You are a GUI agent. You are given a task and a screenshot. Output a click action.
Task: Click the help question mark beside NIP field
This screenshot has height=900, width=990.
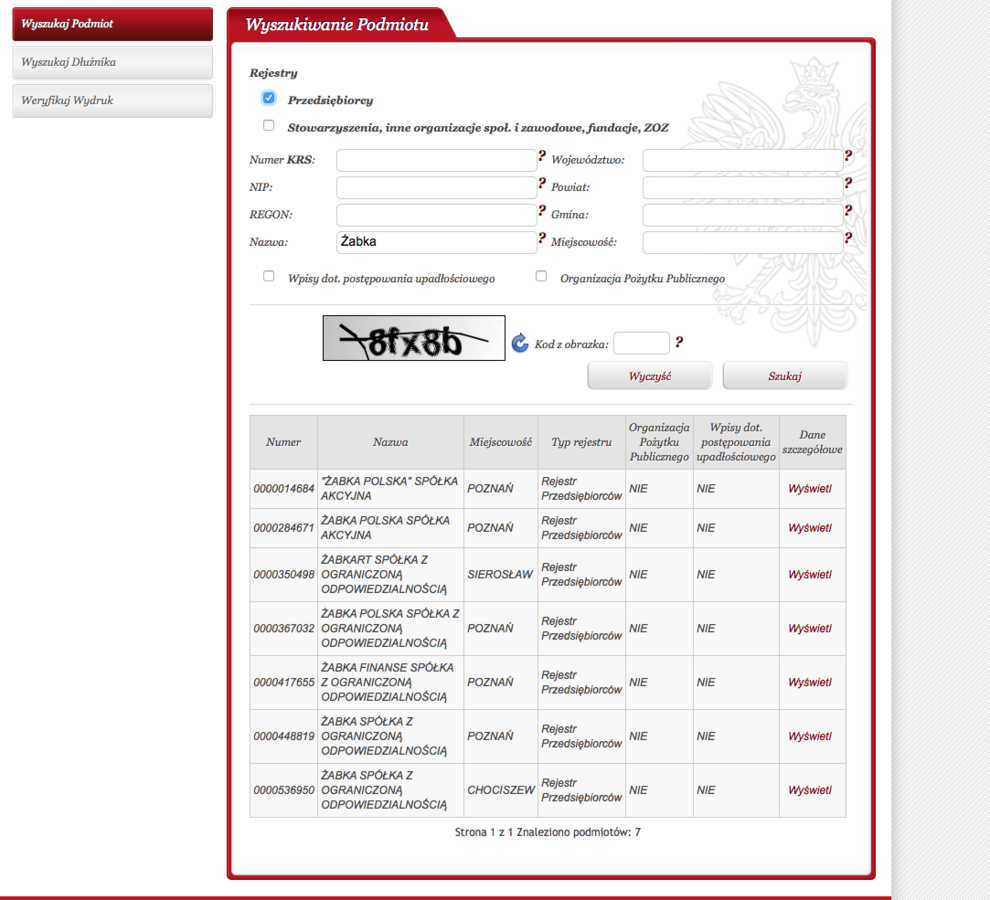(542, 183)
